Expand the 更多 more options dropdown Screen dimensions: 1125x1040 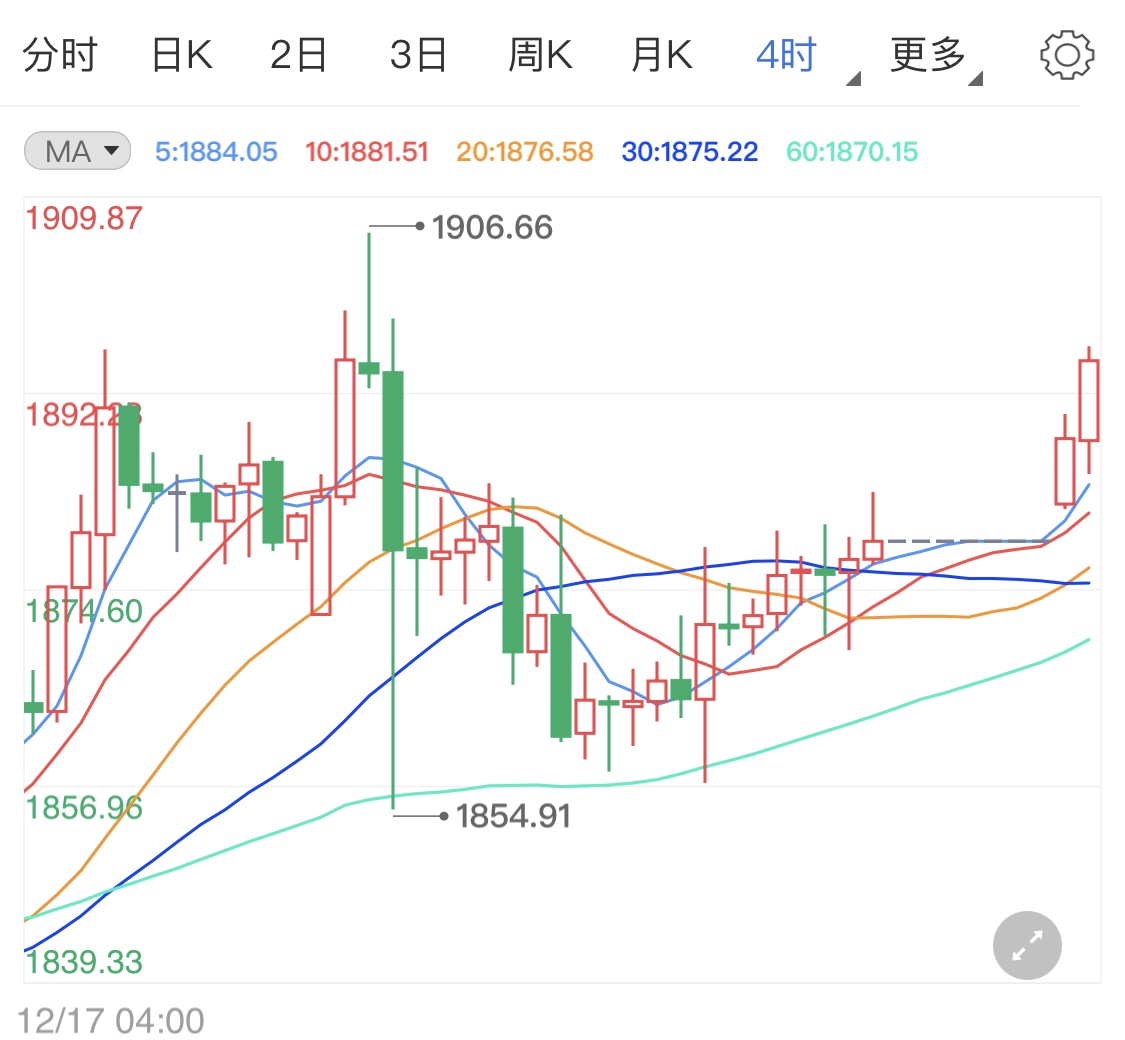coord(935,57)
